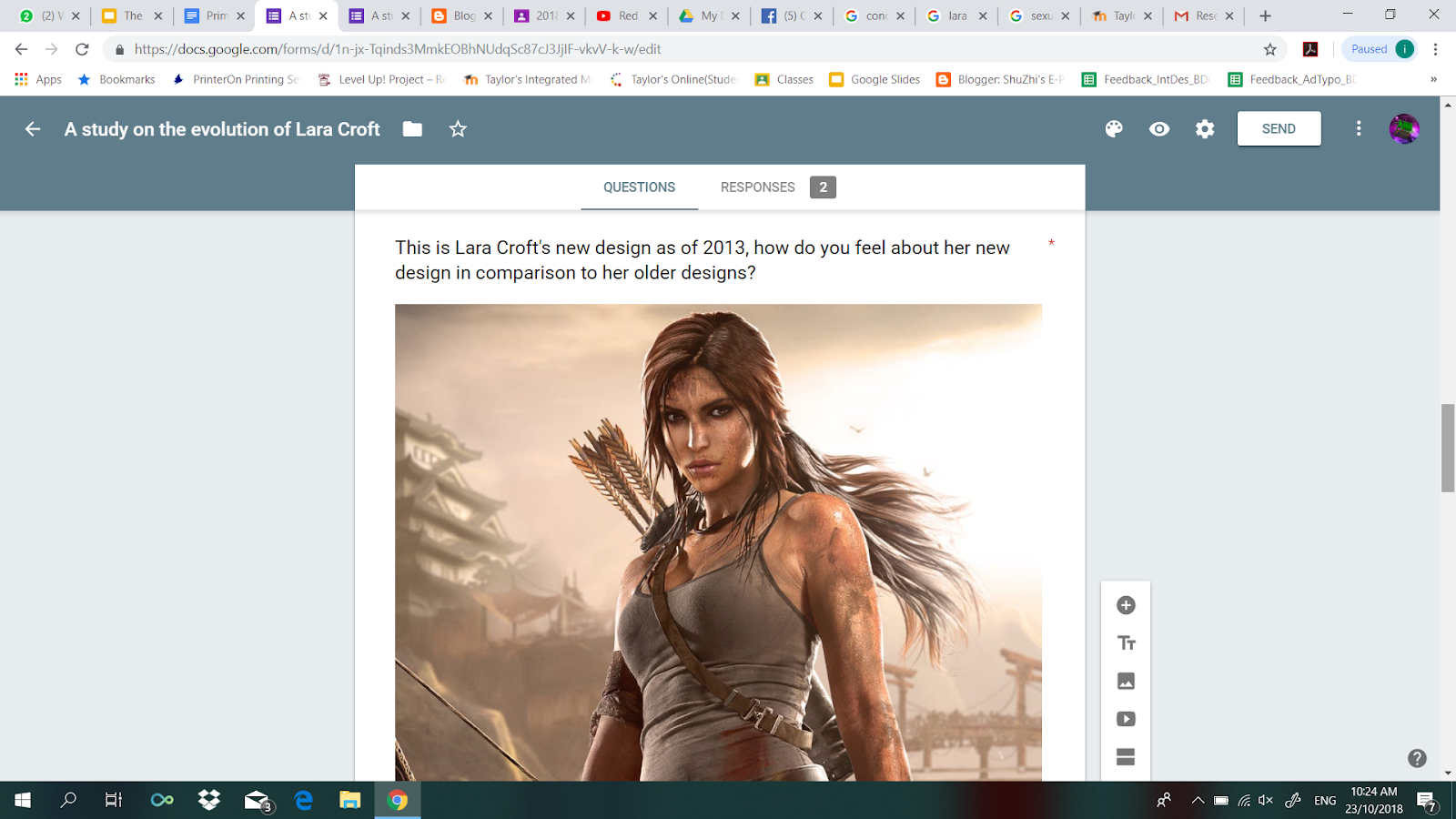Viewport: 1456px width, 819px height.
Task: Add a new question from the side toolbar
Action: [x=1126, y=605]
